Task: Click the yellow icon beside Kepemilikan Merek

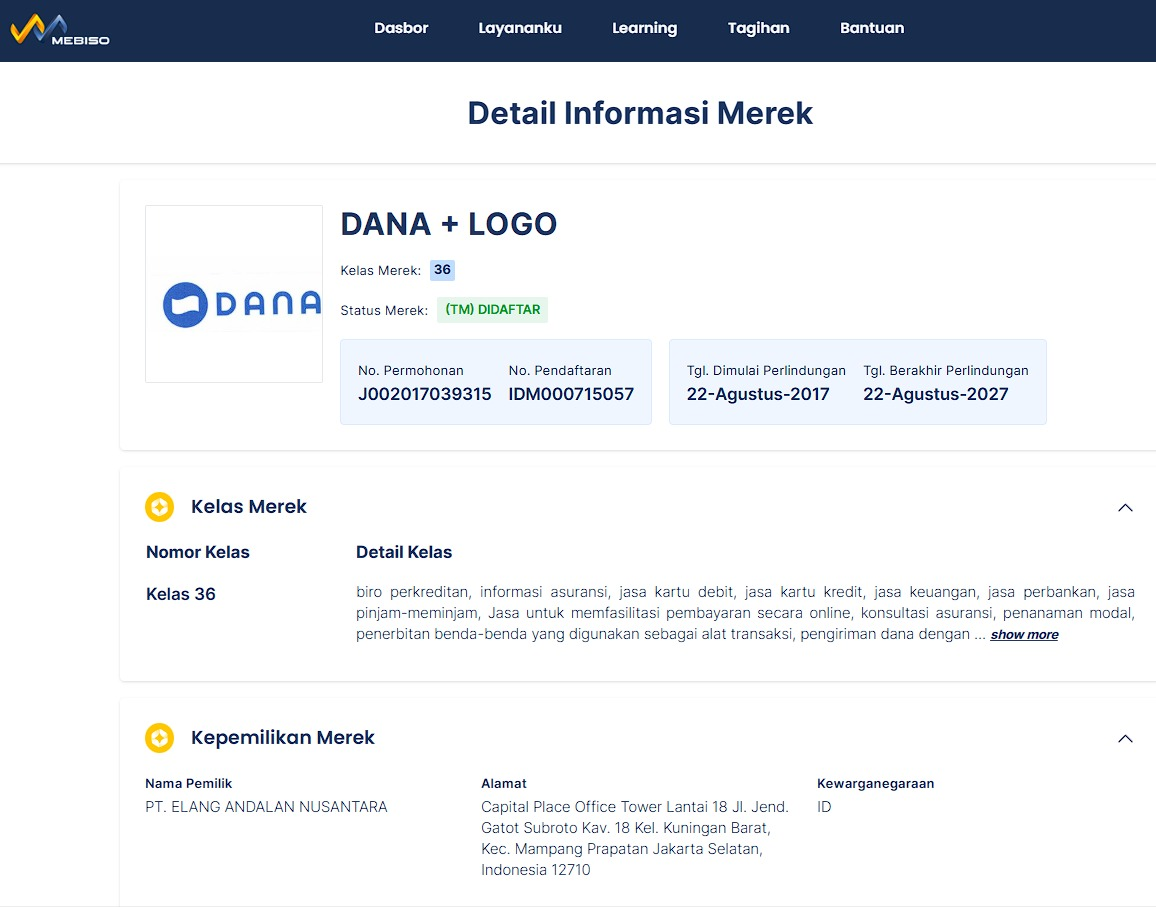Action: 159,737
